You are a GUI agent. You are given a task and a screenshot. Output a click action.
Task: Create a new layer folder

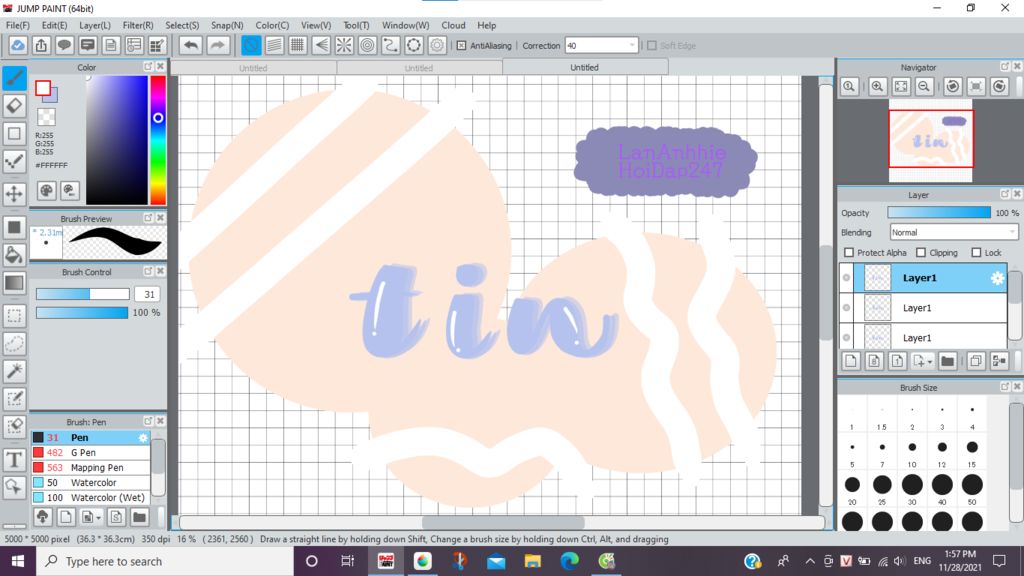coord(948,360)
